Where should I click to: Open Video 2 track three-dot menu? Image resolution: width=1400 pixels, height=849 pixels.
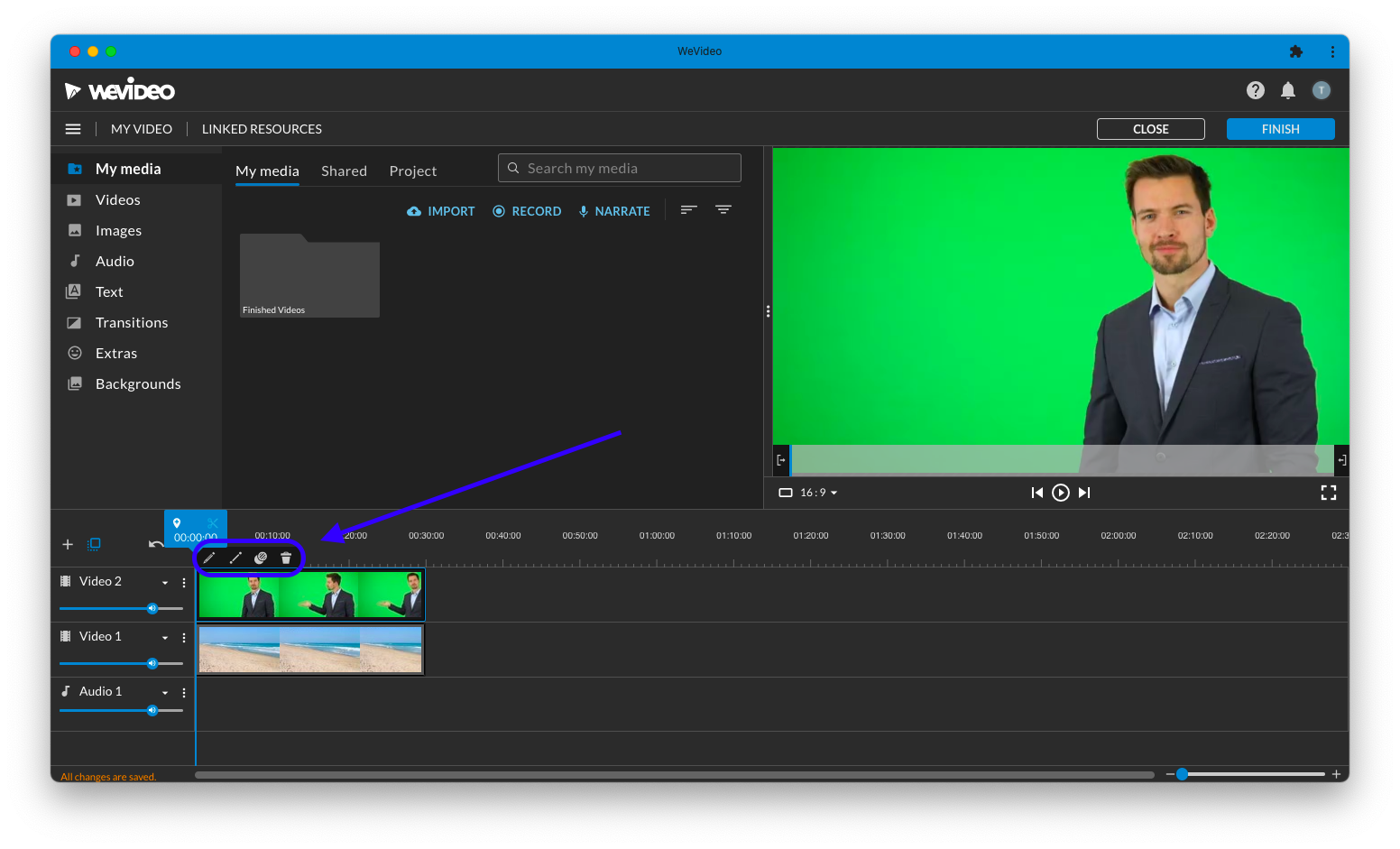pyautogui.click(x=184, y=583)
